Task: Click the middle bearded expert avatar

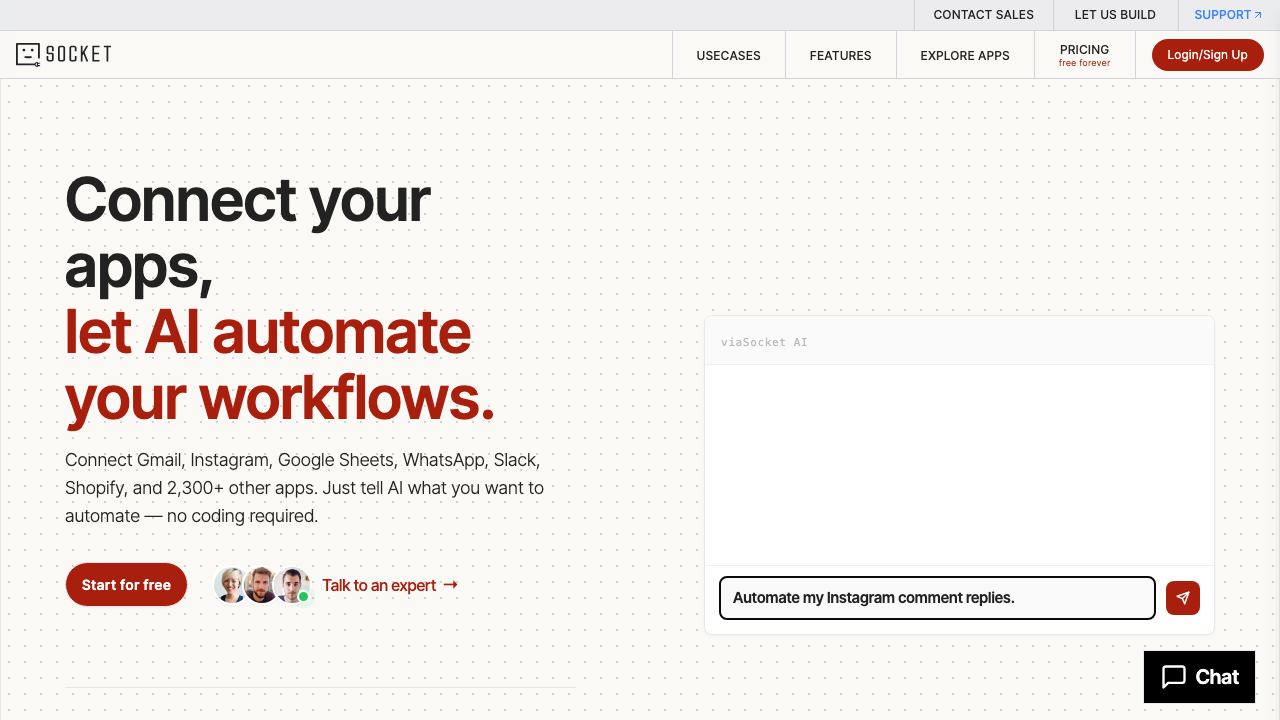Action: coord(261,585)
